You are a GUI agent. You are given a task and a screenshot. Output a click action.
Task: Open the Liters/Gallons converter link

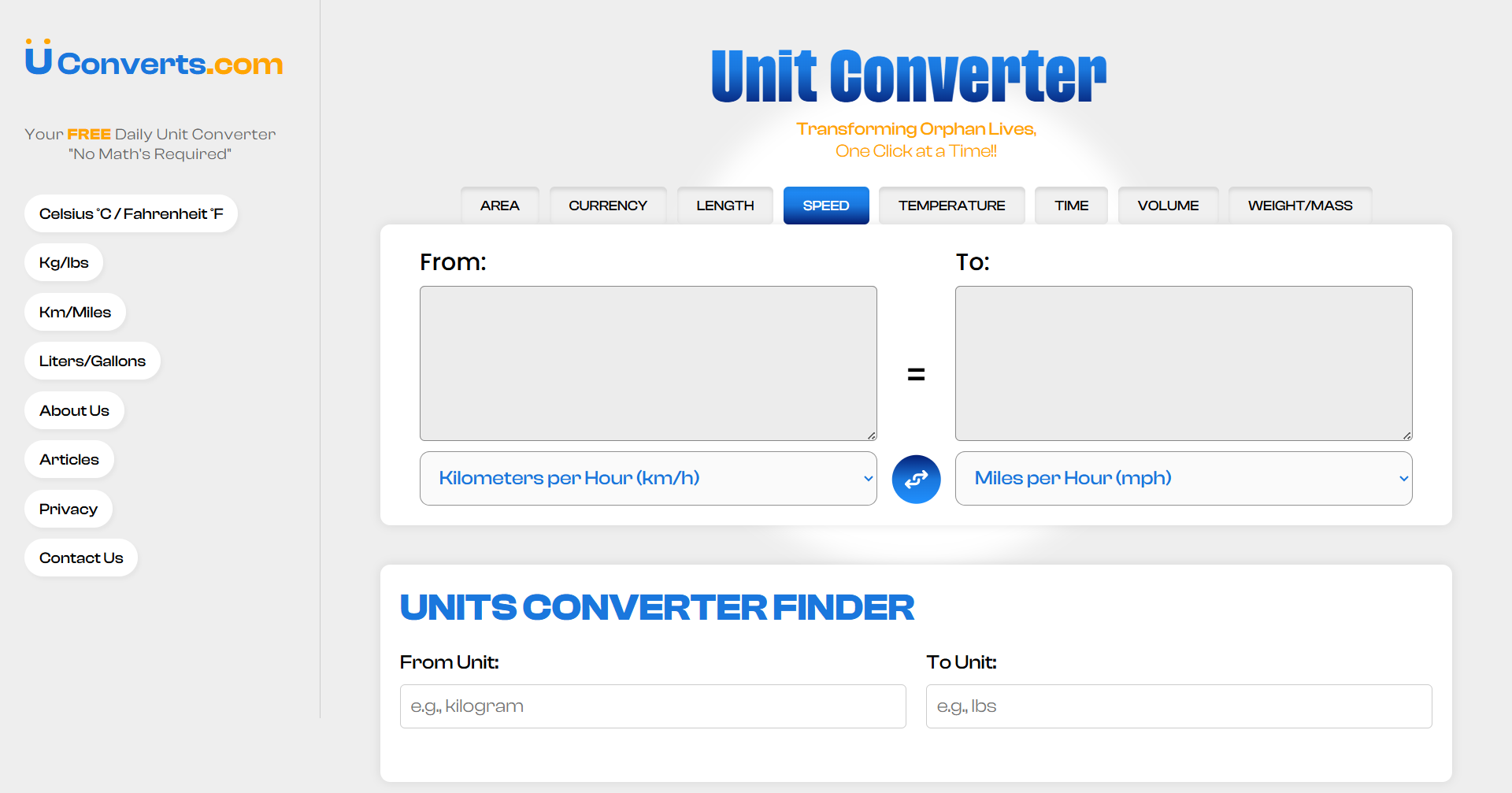[x=92, y=361]
